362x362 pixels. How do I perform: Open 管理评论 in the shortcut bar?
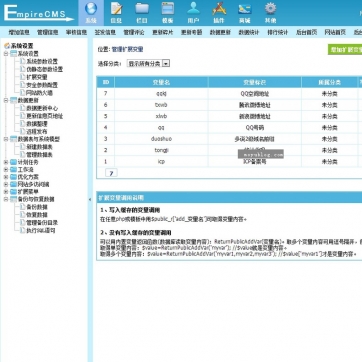134,32
